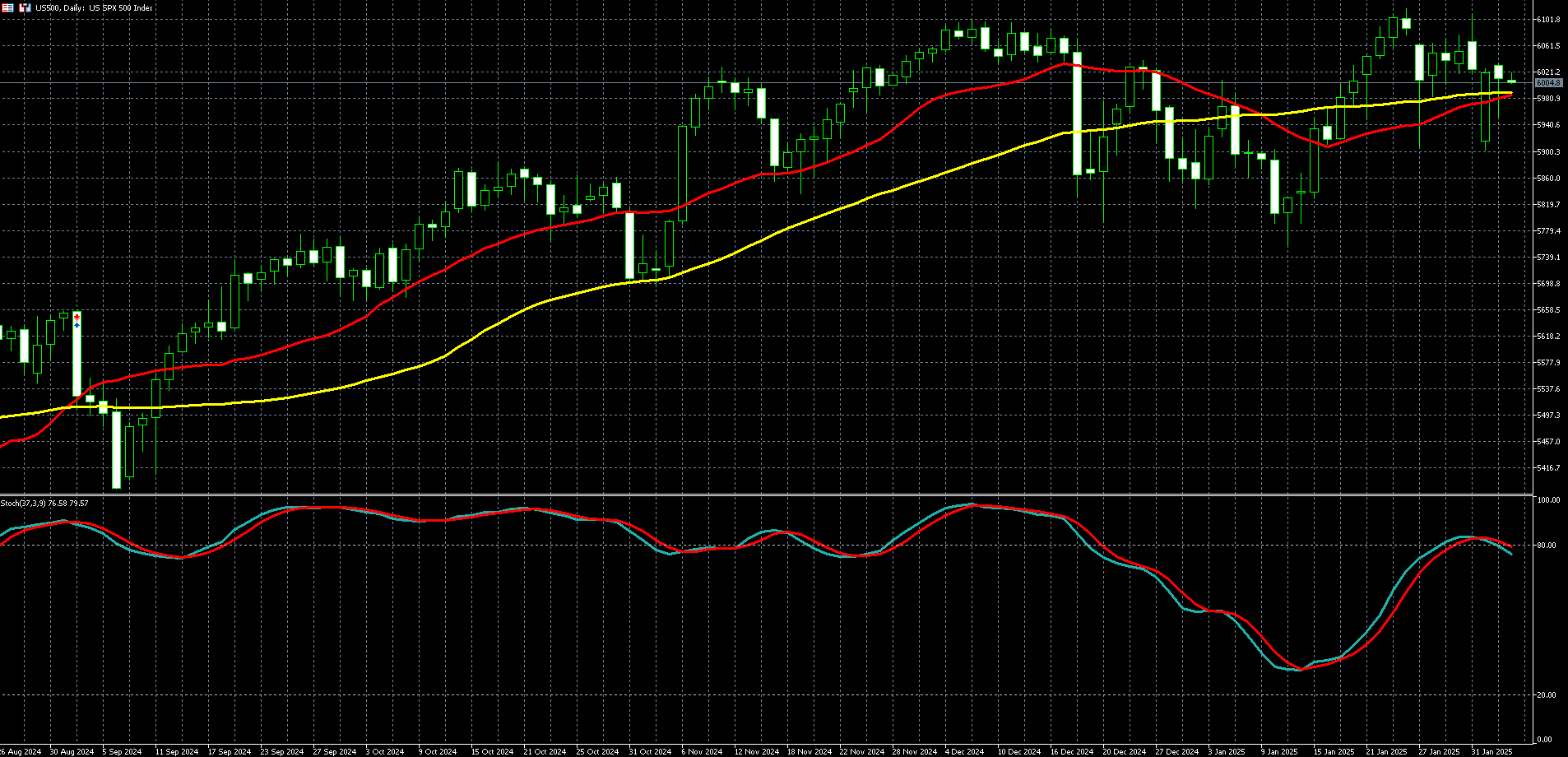Click the 100.00 stochastic scale value

1548,500
